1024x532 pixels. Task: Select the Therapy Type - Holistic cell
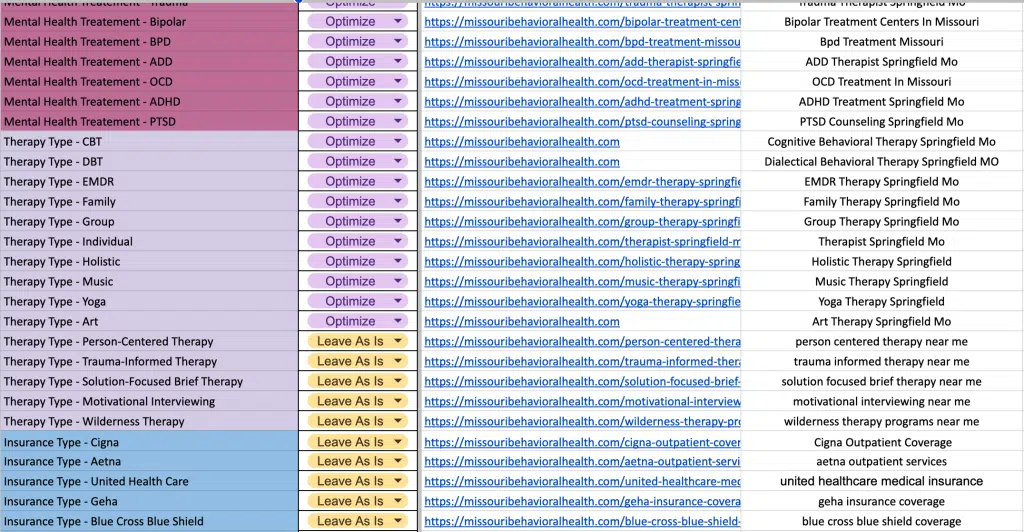150,262
